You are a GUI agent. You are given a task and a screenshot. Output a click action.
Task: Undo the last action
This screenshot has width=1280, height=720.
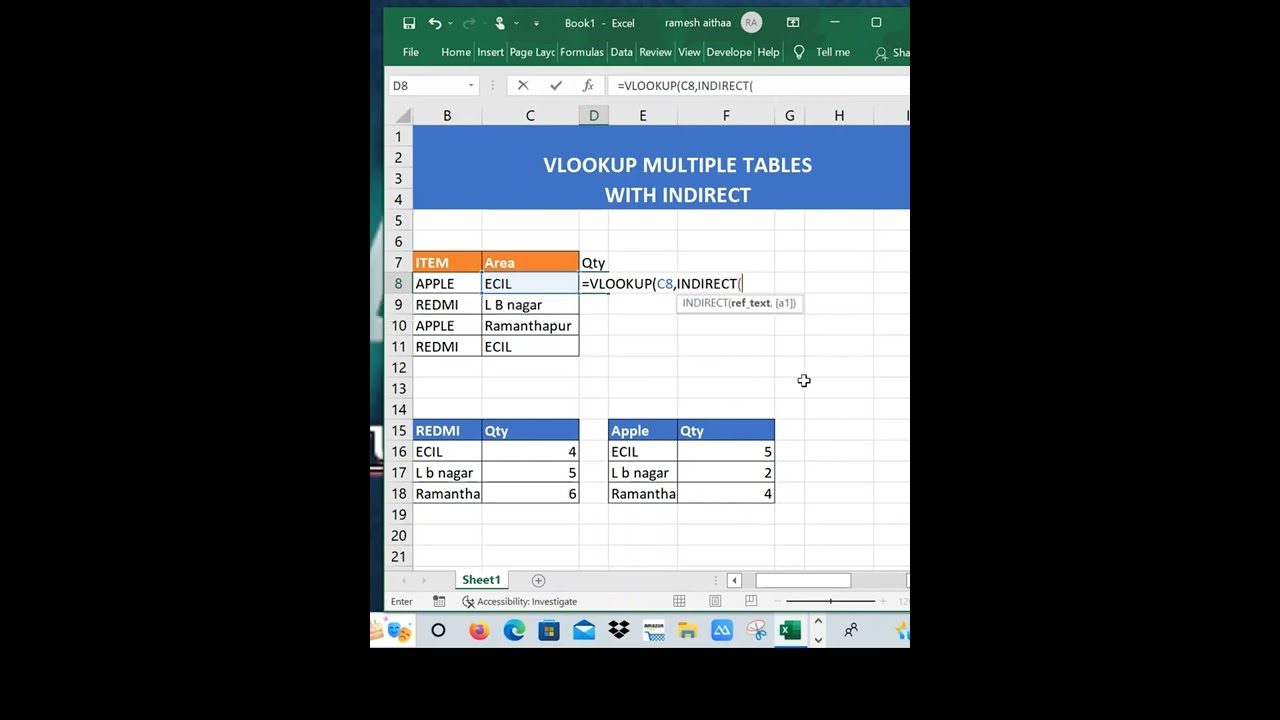tap(435, 23)
